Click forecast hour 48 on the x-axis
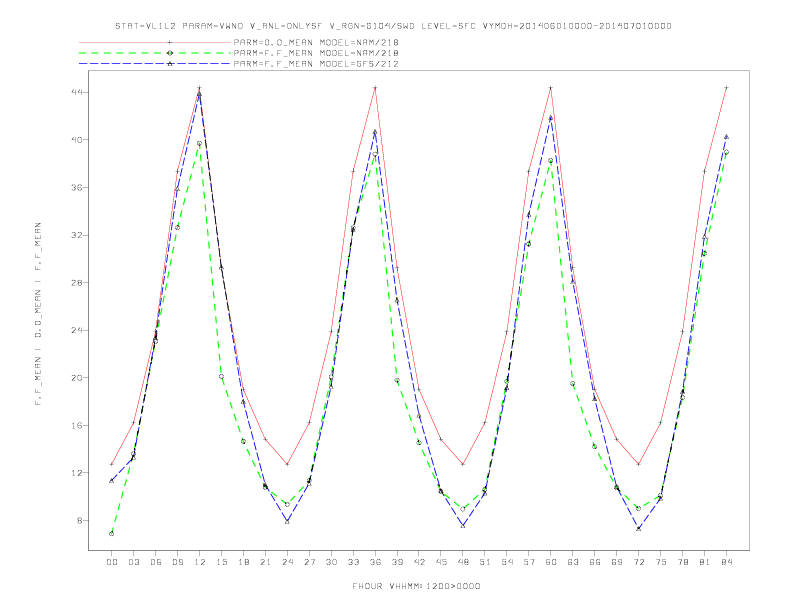This screenshot has width=792, height=612. click(463, 562)
